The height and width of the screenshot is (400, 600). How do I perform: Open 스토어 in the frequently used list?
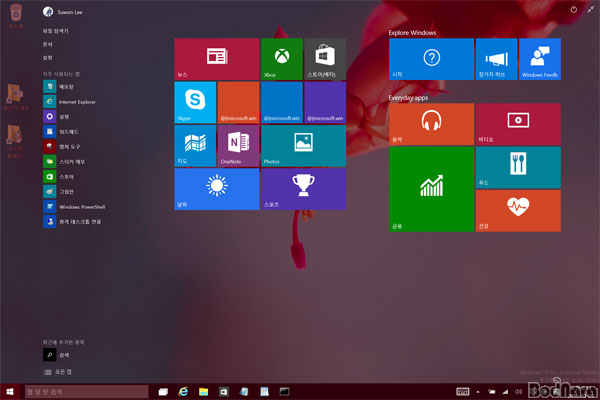click(58, 176)
